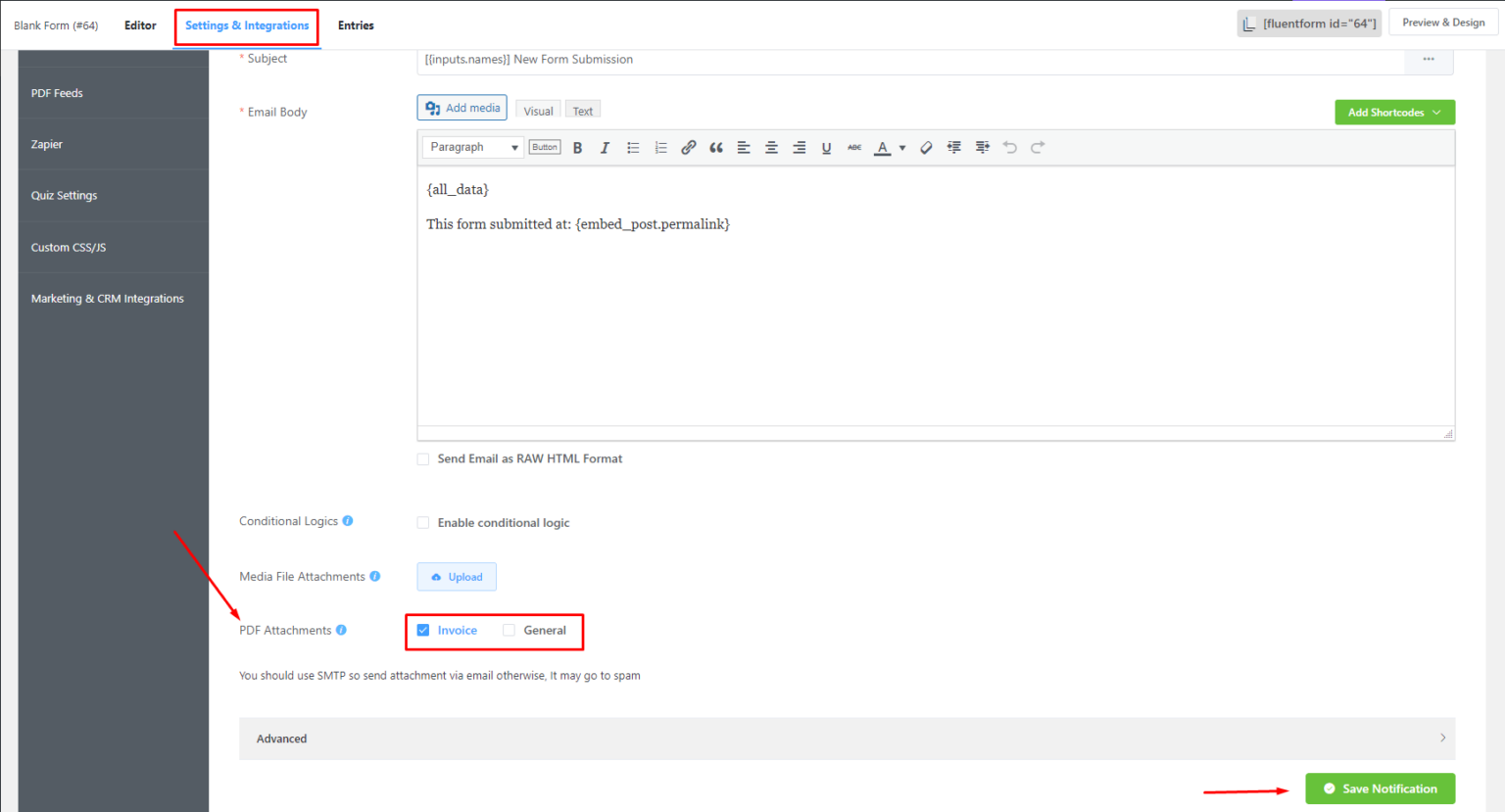Open the Text color dropdown arrow

(900, 147)
